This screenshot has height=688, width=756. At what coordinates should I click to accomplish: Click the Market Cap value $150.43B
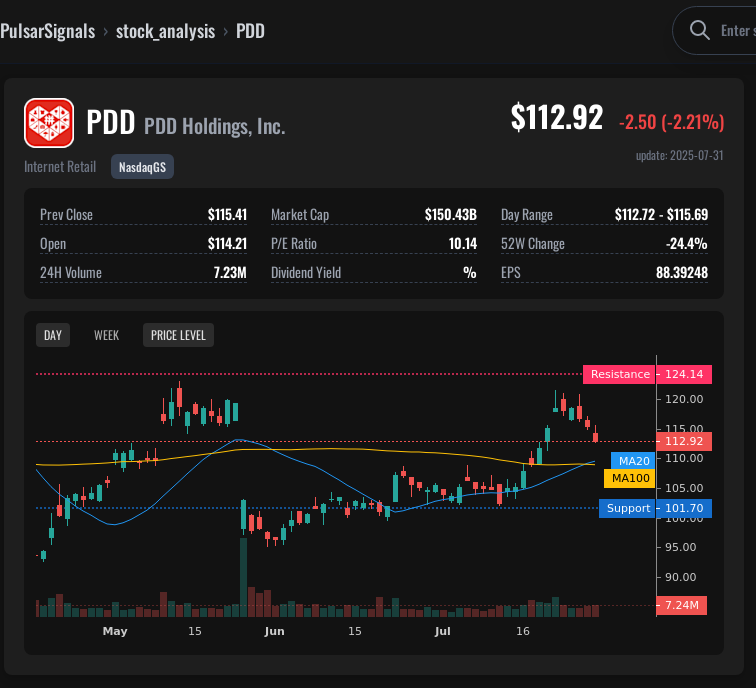(x=450, y=215)
